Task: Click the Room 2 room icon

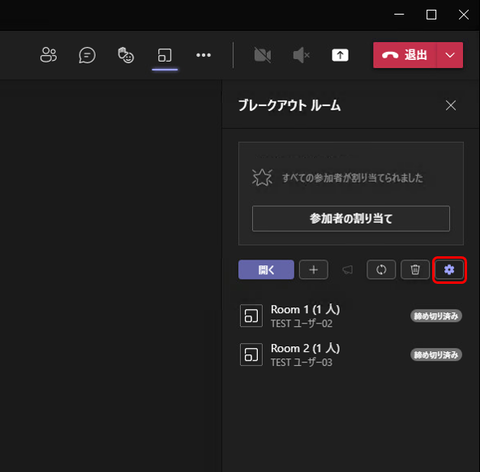Action: pos(251,355)
